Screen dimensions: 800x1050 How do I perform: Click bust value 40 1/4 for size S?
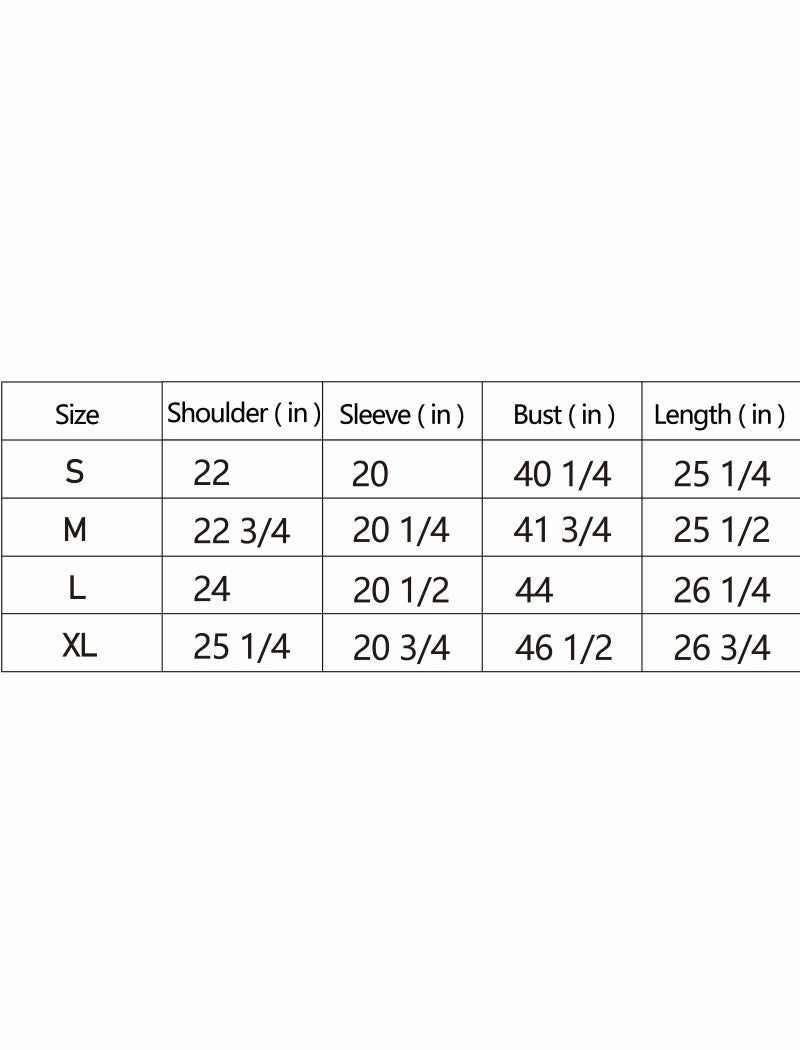click(x=562, y=474)
